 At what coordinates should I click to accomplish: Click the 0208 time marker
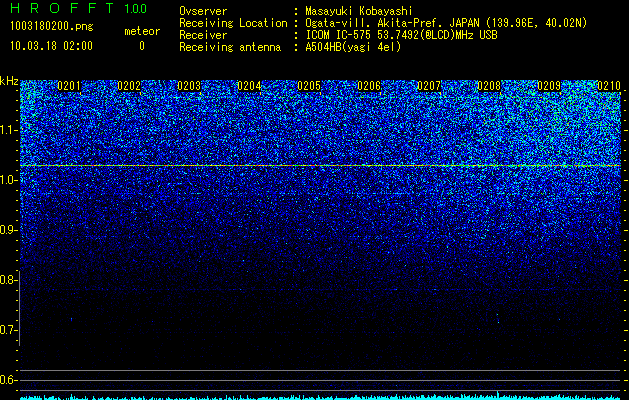(x=489, y=86)
